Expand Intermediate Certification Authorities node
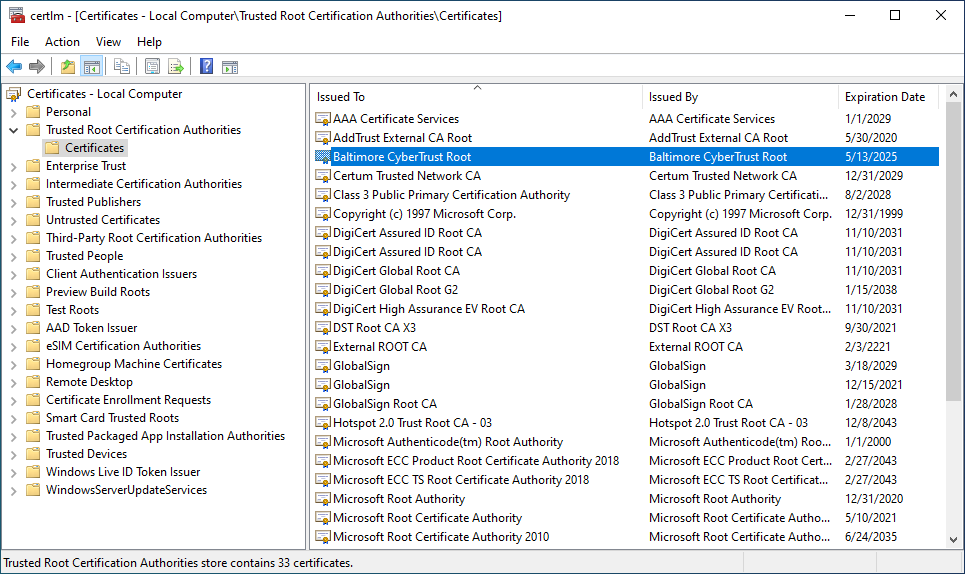The width and height of the screenshot is (965, 574). pos(14,184)
